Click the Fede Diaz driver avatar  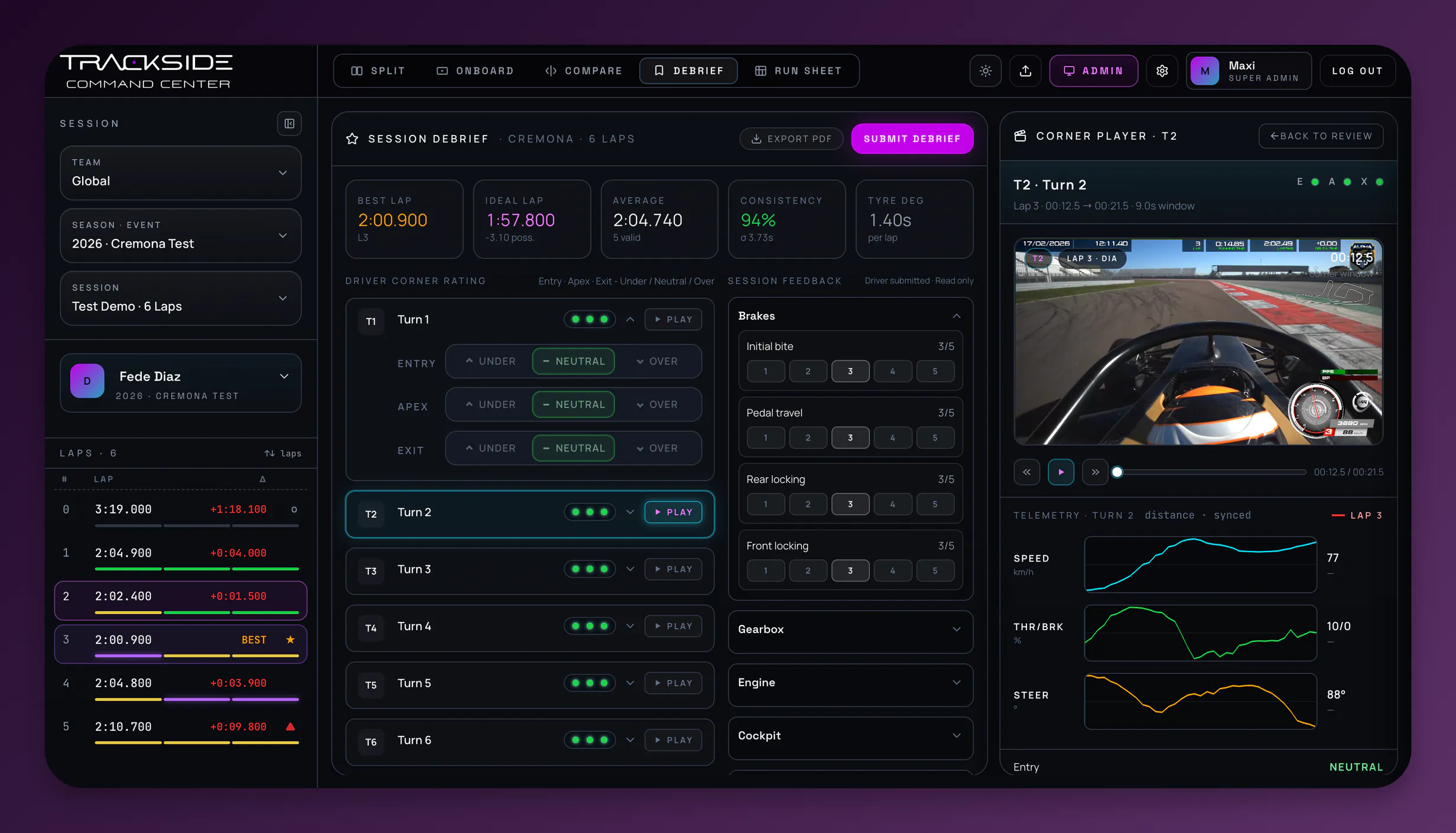pyautogui.click(x=87, y=381)
